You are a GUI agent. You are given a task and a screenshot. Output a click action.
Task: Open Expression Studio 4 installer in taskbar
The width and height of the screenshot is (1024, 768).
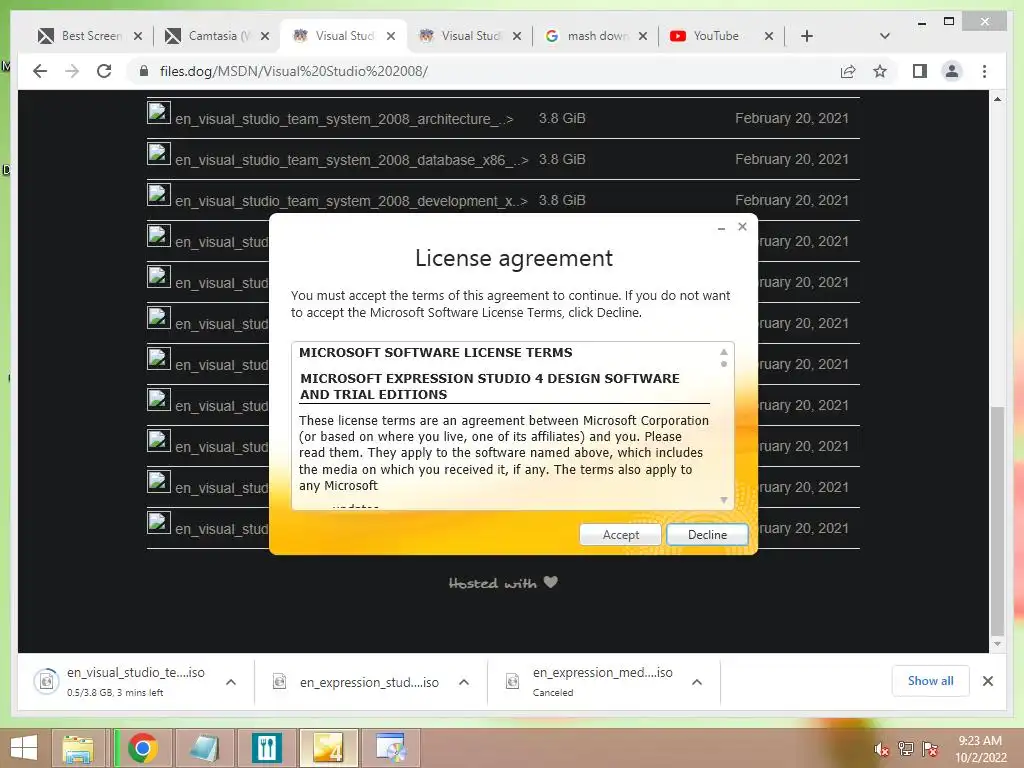(328, 748)
